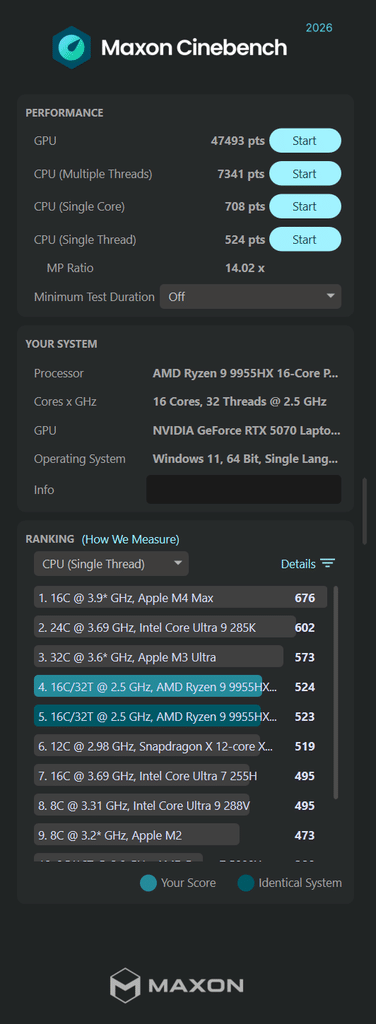Image resolution: width=376 pixels, height=1024 pixels.
Task: Click the NVIDIA GeForce RTX 5070 GPU text
Action: 246,431
